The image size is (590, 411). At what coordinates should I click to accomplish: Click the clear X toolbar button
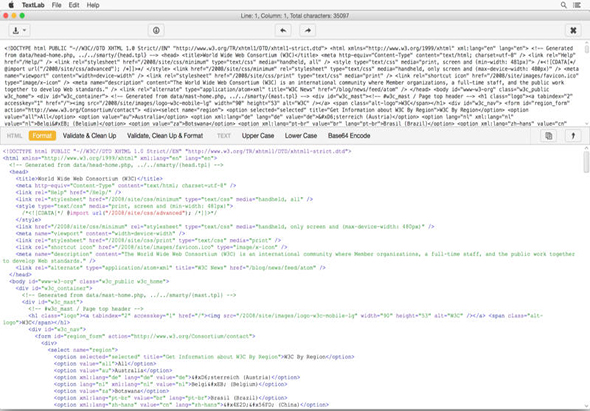coord(573,30)
